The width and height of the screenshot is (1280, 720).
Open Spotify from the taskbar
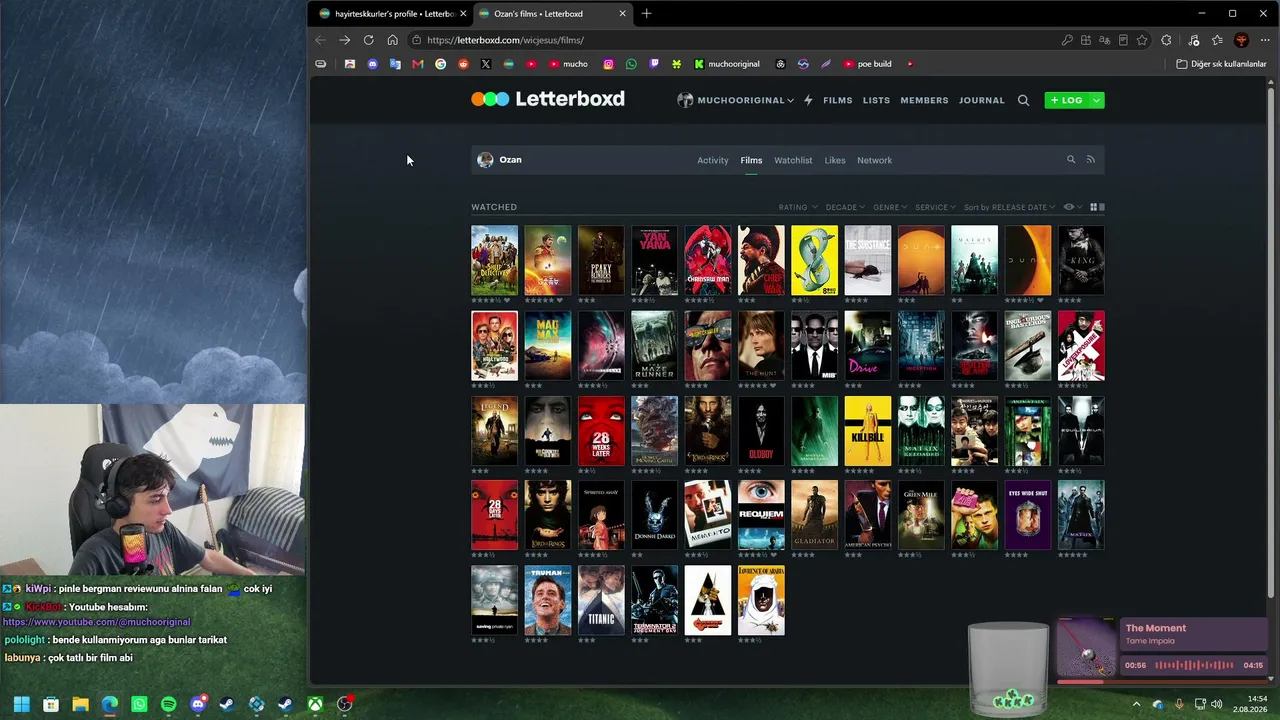tap(168, 704)
